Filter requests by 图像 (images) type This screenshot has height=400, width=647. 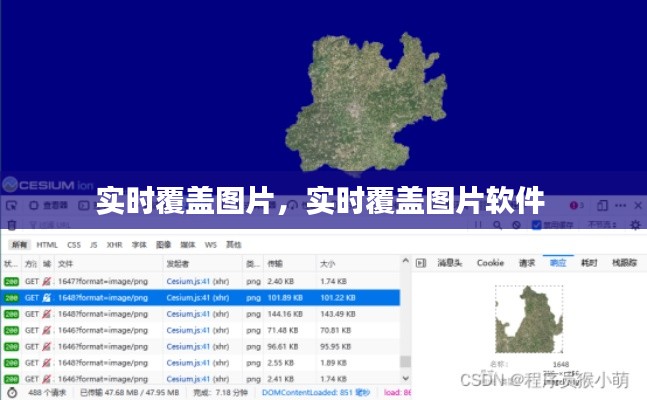164,244
